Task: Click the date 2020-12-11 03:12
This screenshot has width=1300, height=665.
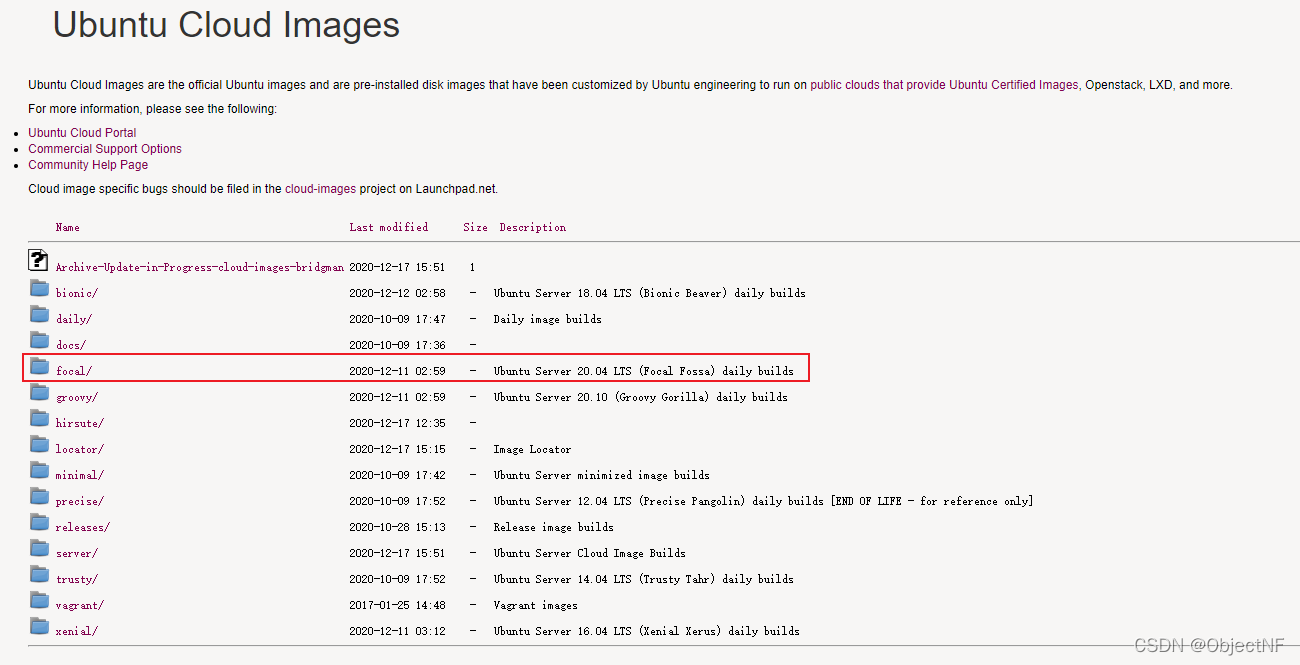Action: (x=397, y=631)
